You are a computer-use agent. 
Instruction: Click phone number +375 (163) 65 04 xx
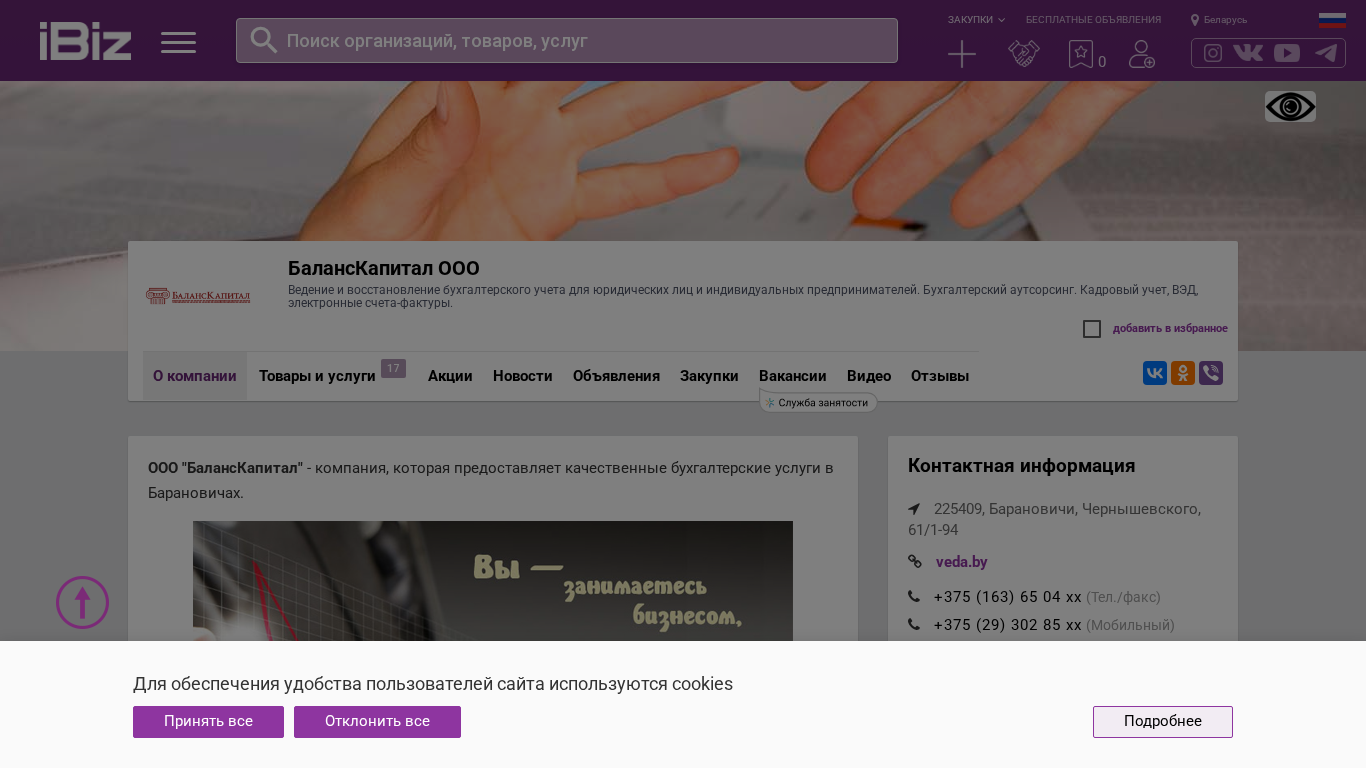point(1008,597)
